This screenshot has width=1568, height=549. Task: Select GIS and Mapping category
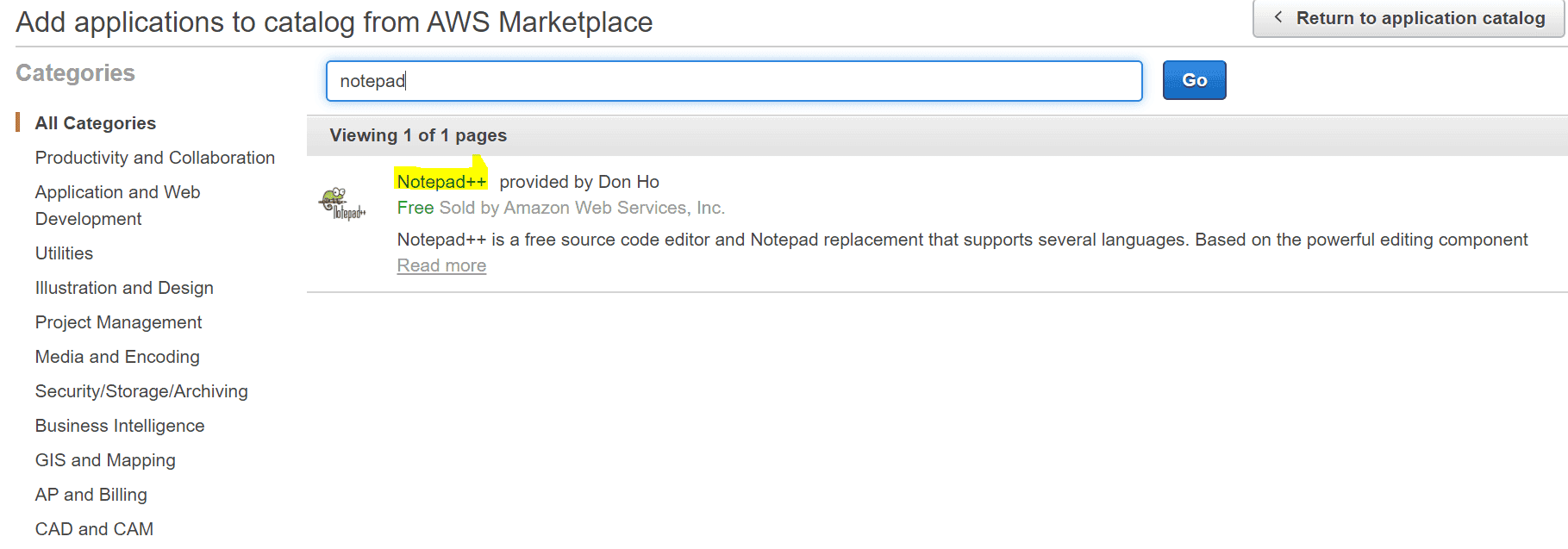coord(105,460)
